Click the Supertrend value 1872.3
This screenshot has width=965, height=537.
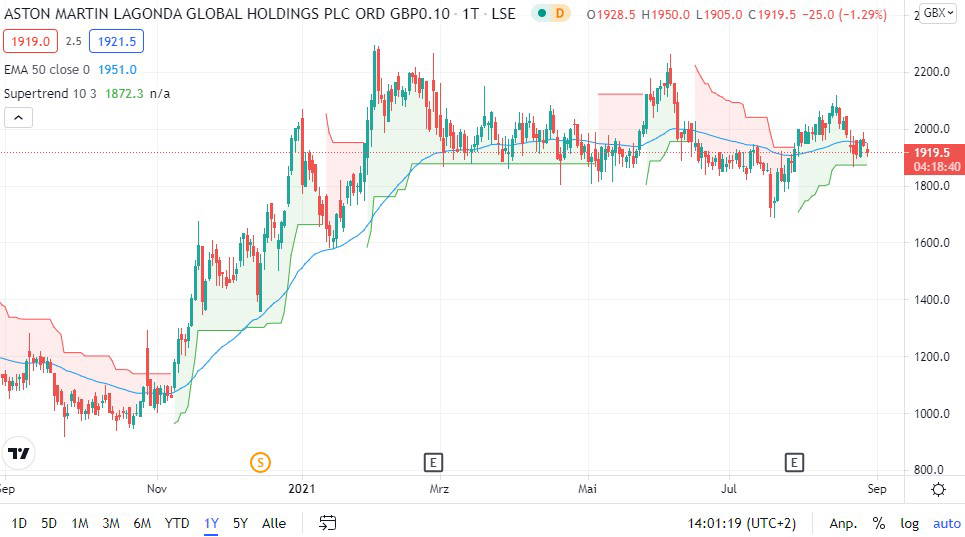(124, 93)
